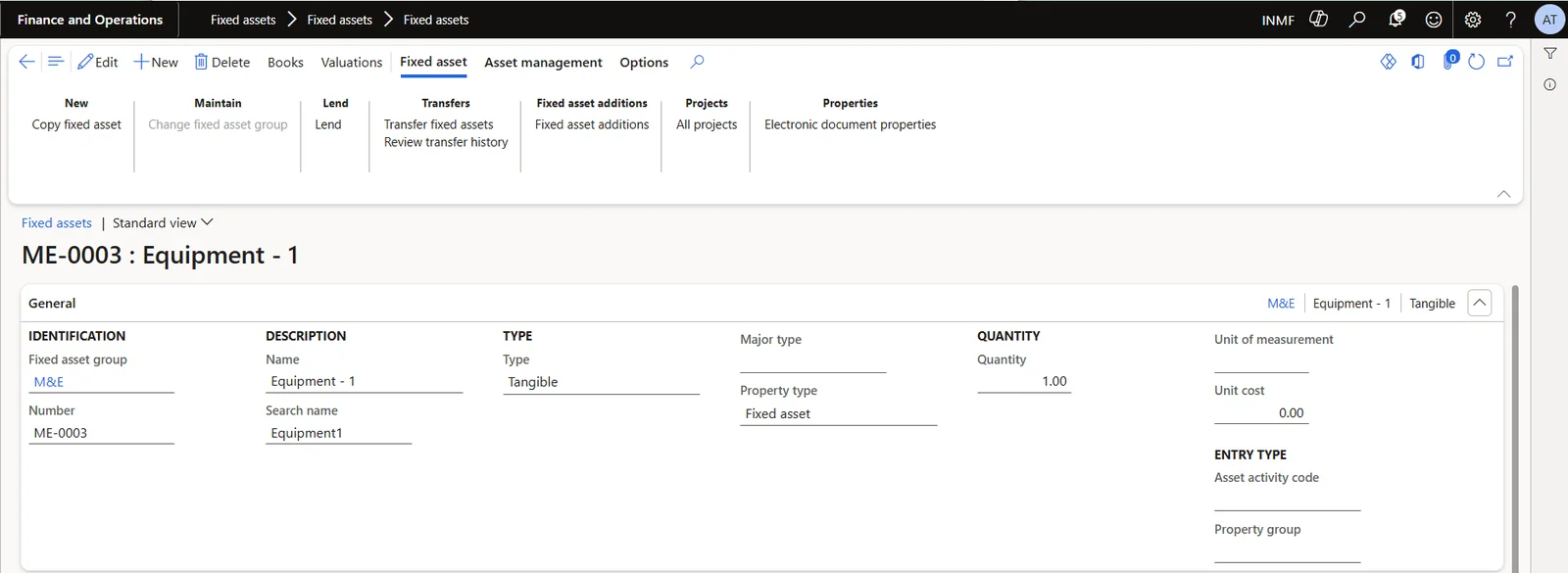Click the Number field ME-0003

pos(101,433)
